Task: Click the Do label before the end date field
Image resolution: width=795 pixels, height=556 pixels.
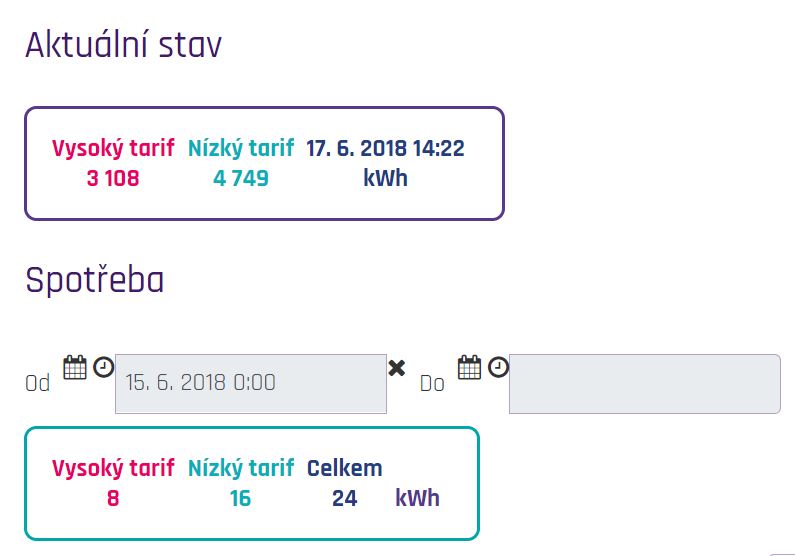Action: click(432, 384)
